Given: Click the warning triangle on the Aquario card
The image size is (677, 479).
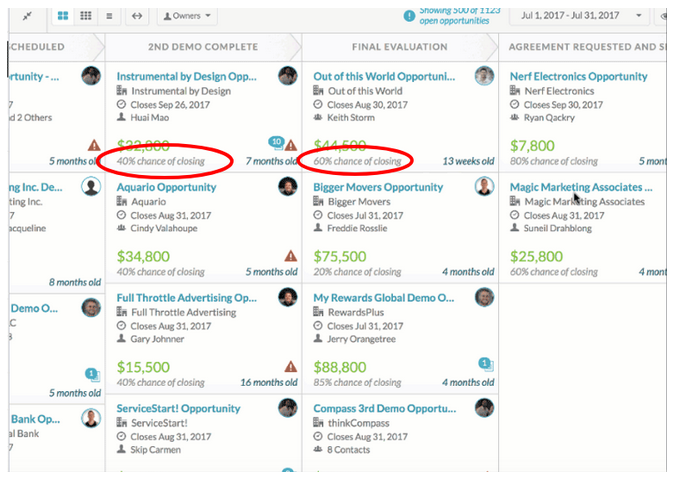Looking at the screenshot, I should click(291, 256).
